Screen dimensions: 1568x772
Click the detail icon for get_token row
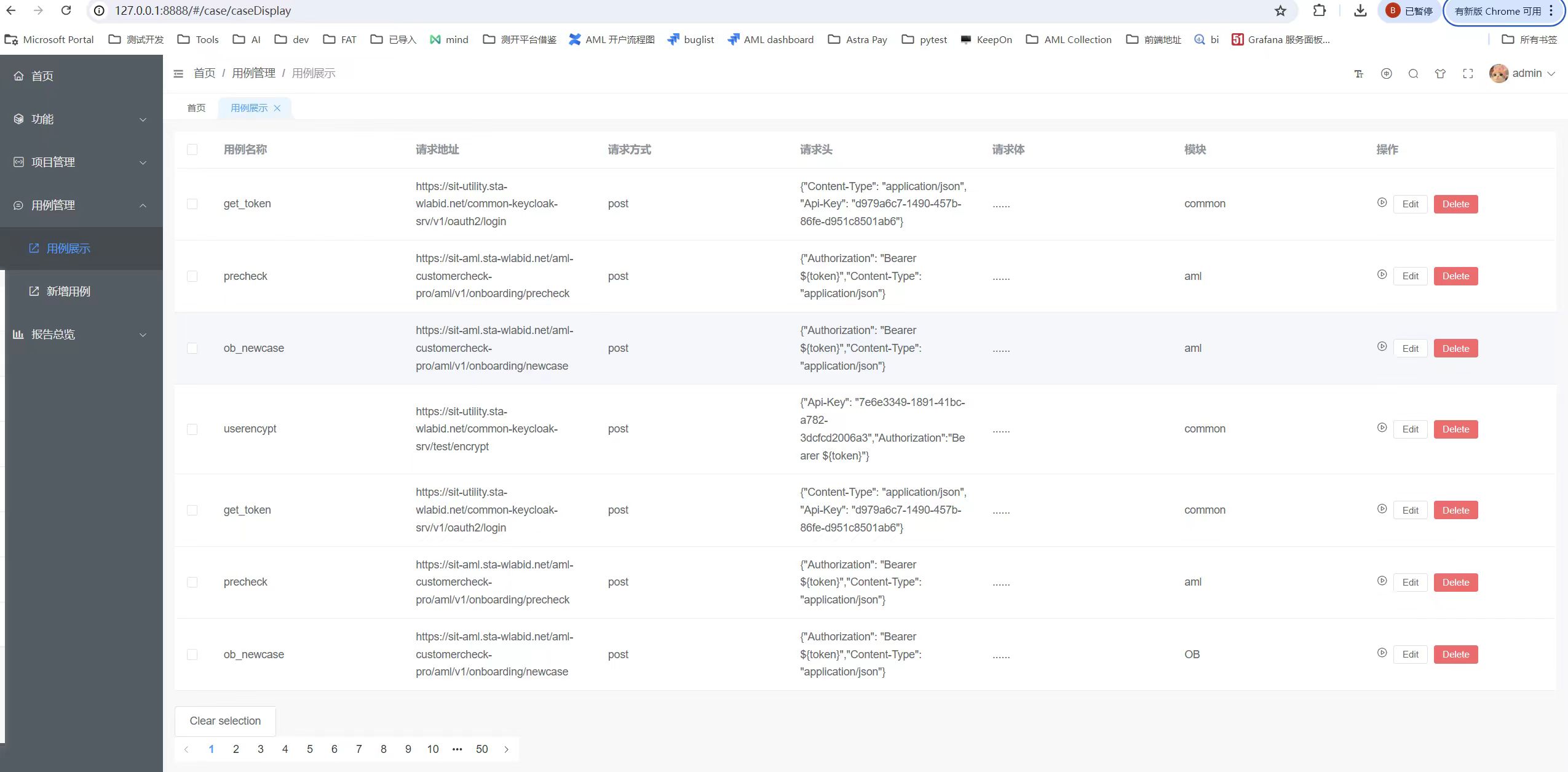1380,203
